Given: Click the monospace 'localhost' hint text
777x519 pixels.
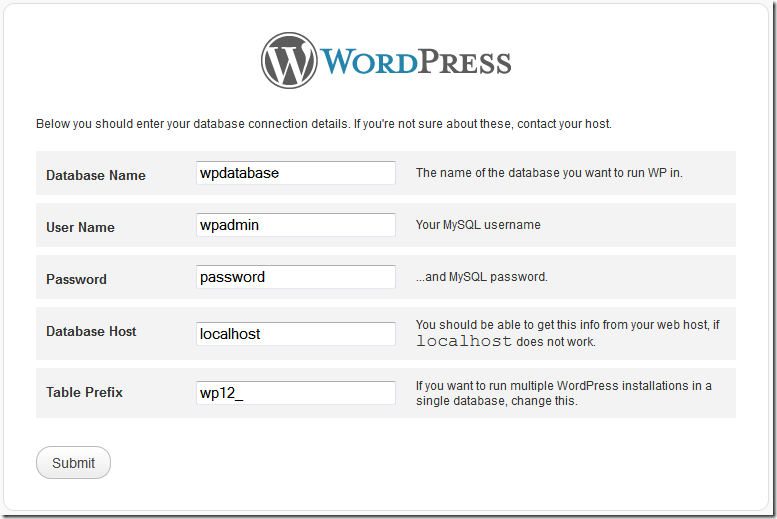Looking at the screenshot, I should click(x=464, y=341).
